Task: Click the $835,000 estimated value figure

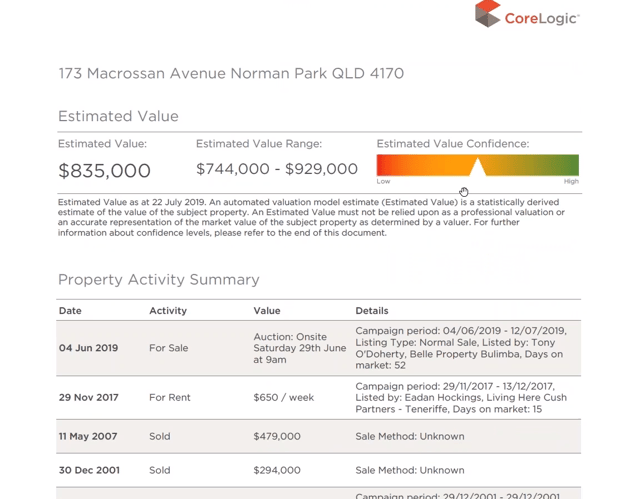Action: pyautogui.click(x=104, y=171)
